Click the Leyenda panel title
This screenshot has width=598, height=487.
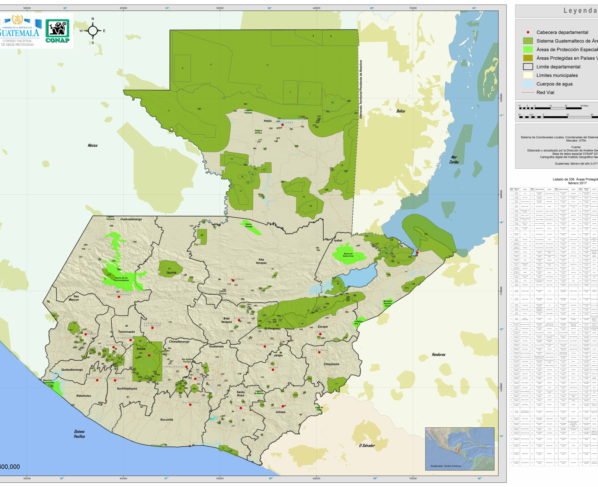point(580,11)
